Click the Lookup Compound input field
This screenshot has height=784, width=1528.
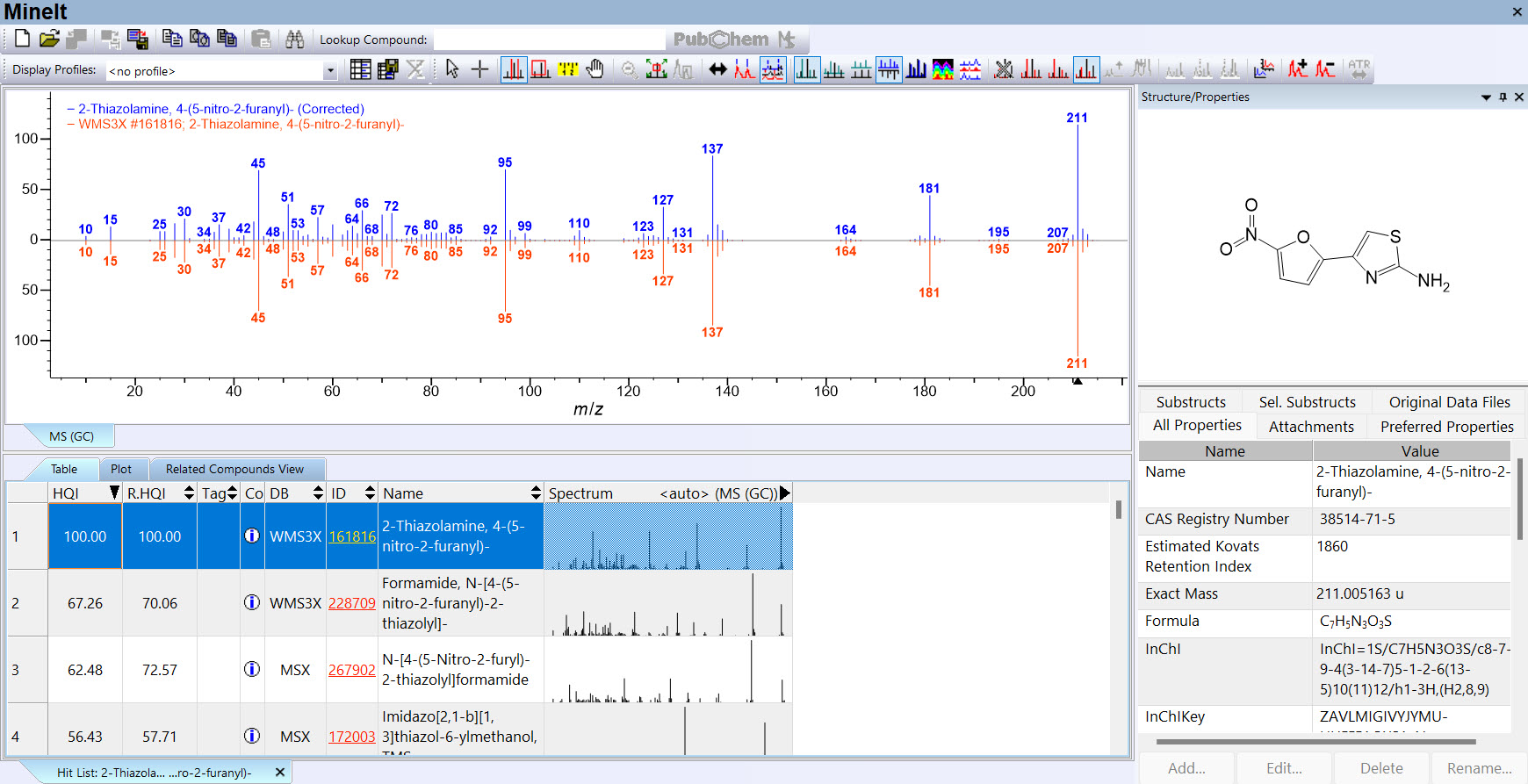coord(549,40)
